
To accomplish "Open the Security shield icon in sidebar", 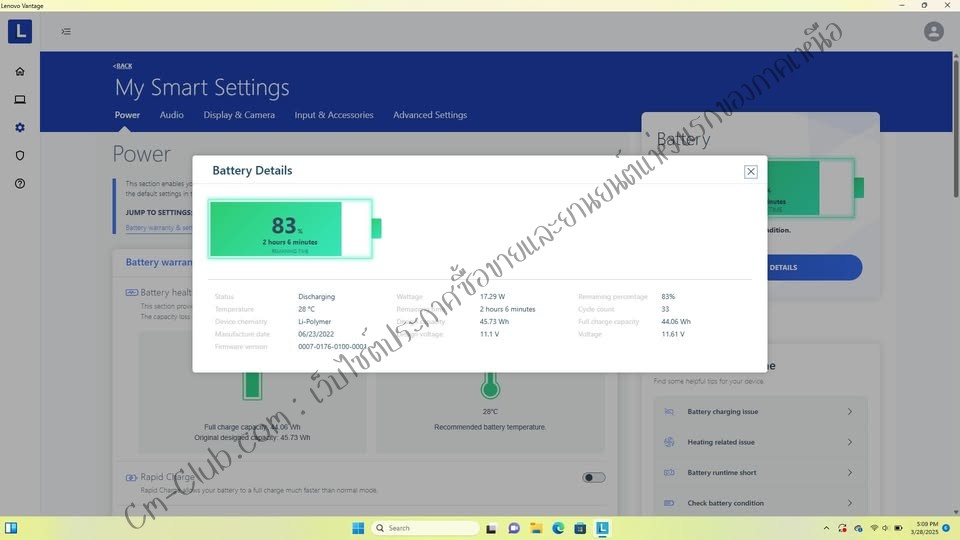I will point(20,156).
